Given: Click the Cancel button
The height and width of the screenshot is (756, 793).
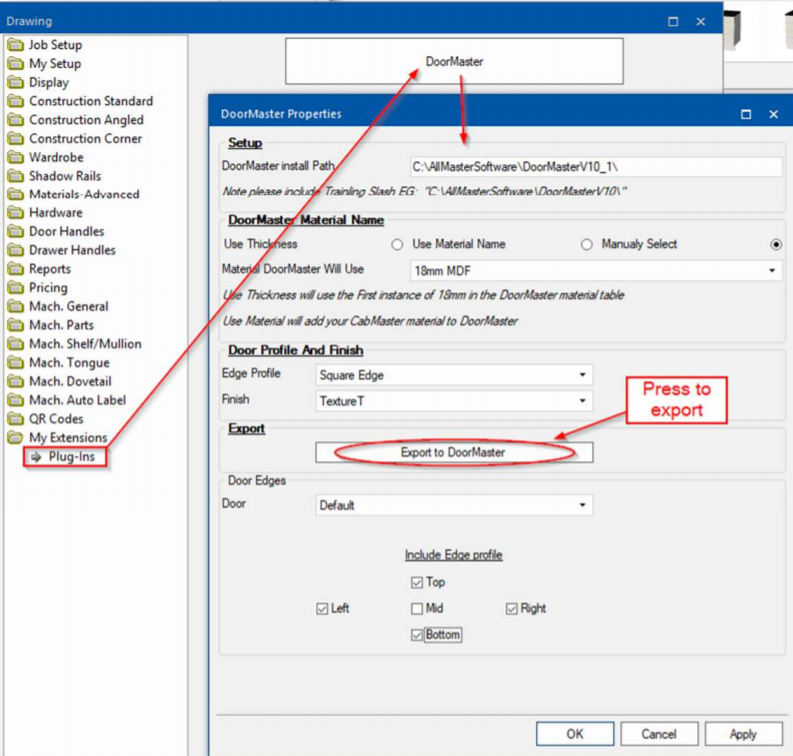Looking at the screenshot, I should [659, 734].
